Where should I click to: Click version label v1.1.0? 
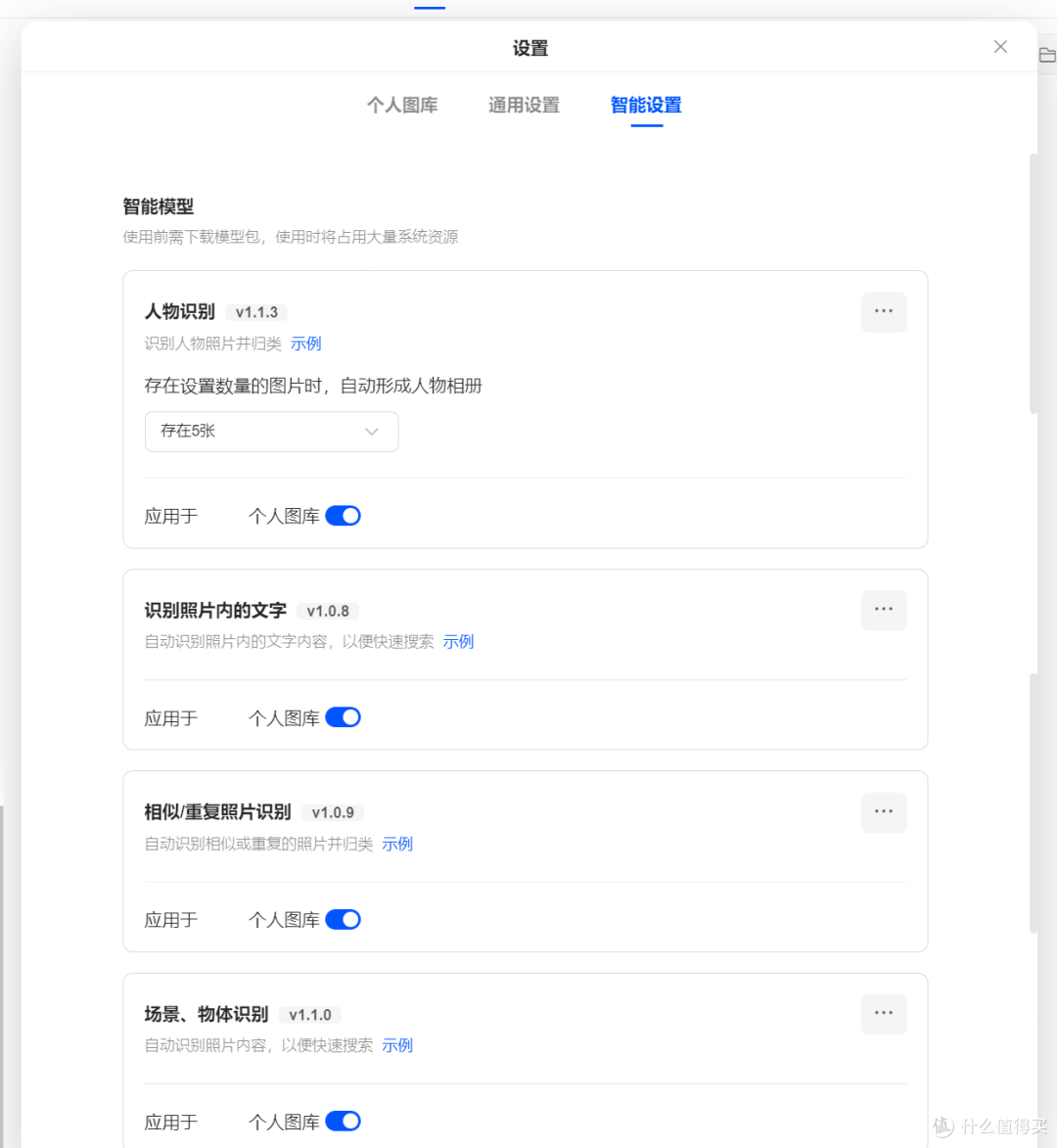pyautogui.click(x=309, y=1015)
